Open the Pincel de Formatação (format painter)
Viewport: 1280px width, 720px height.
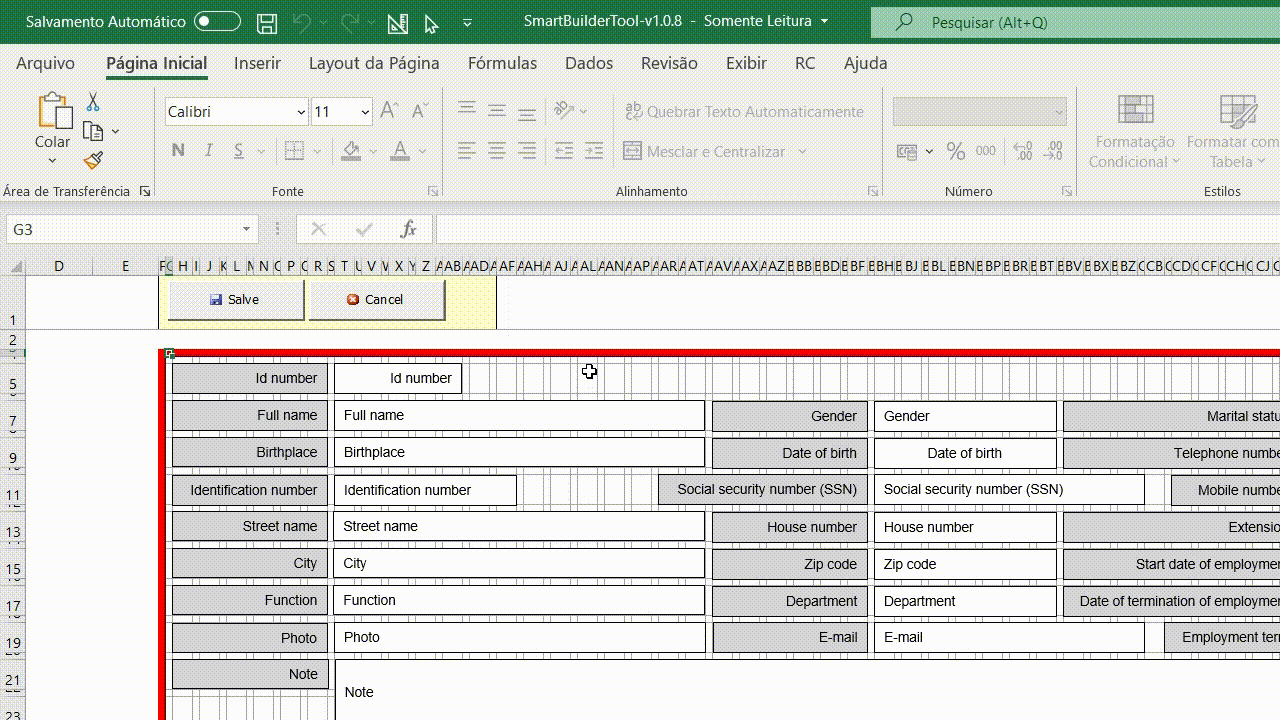click(93, 160)
